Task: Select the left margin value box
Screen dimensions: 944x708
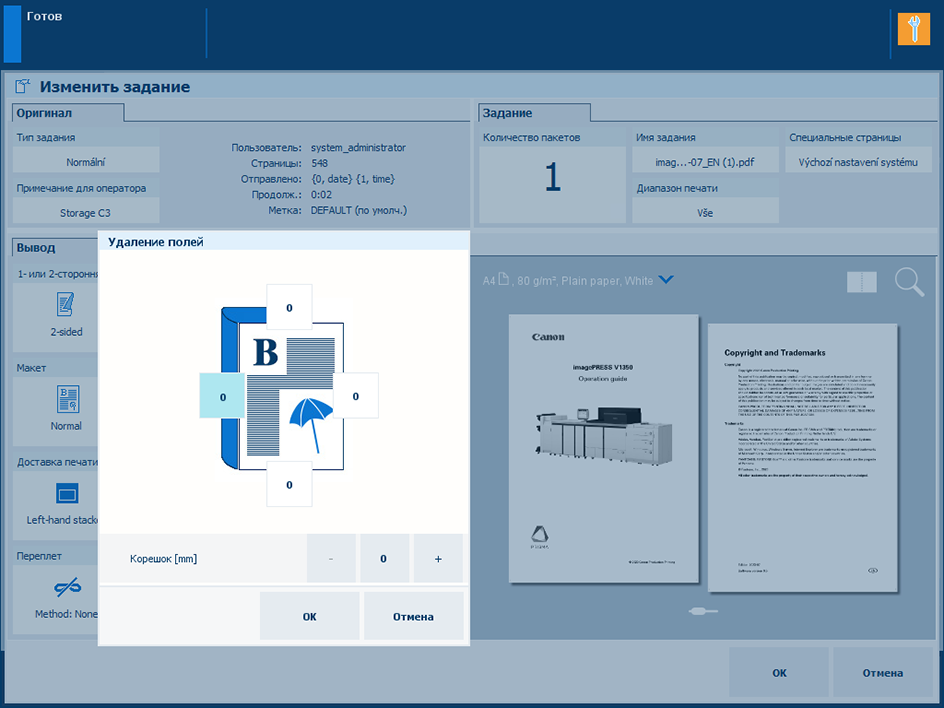Action: coord(222,396)
